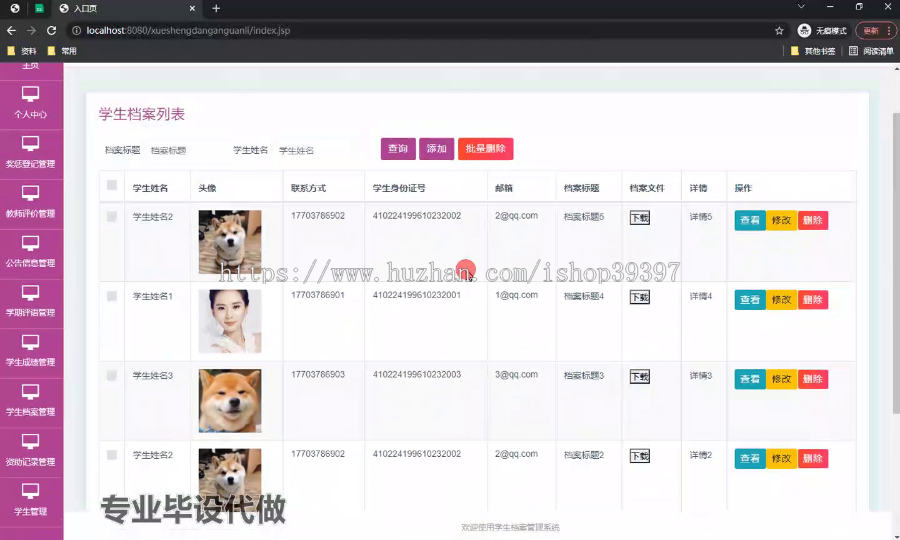This screenshot has height=540, width=900.
Task: Download file for 档案标题3 row
Action: point(639,376)
